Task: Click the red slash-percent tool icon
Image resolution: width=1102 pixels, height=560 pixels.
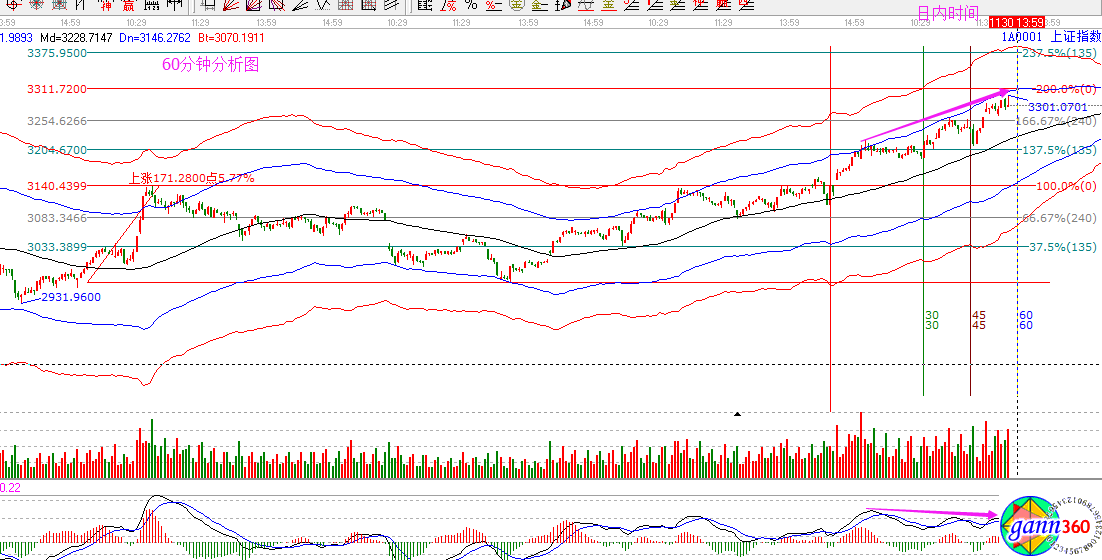Action: coord(448,6)
